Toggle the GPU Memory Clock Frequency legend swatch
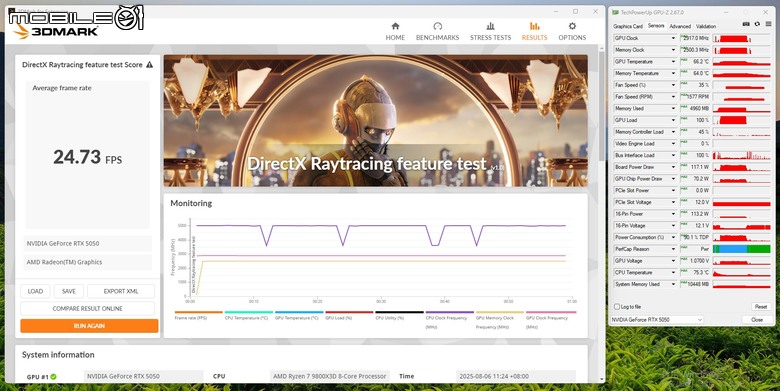780x391 pixels. pos(500,312)
